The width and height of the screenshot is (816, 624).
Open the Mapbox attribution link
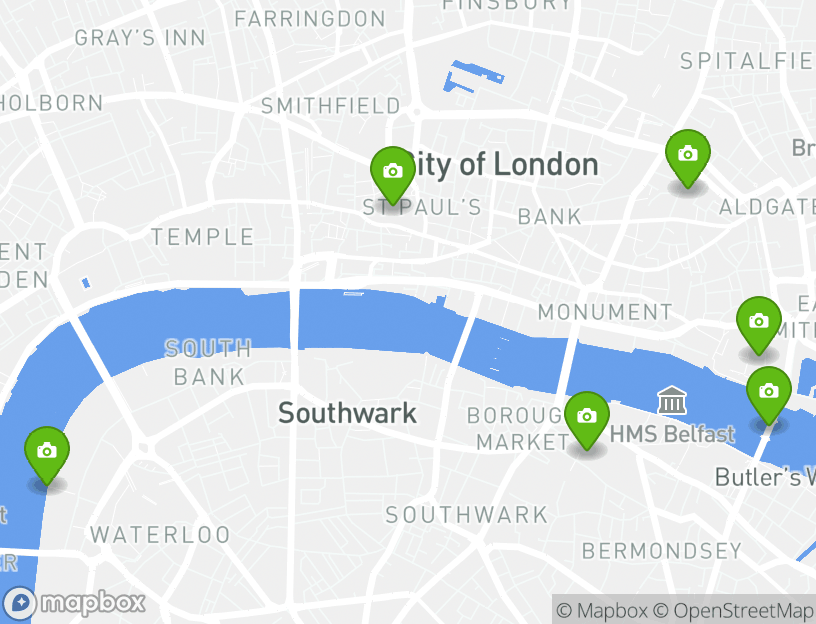pos(602,610)
